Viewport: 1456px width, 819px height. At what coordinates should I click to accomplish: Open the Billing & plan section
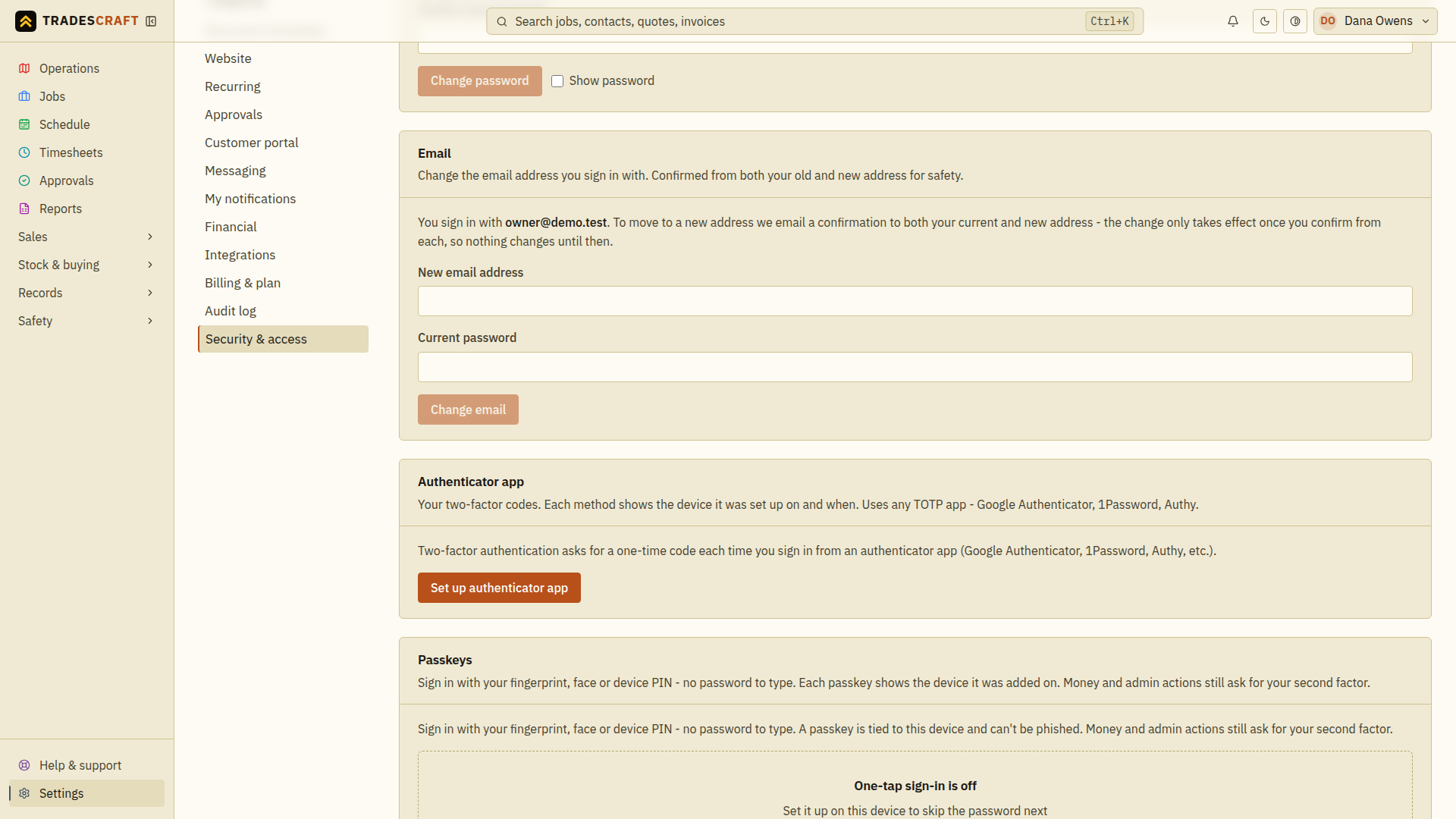tap(283, 283)
